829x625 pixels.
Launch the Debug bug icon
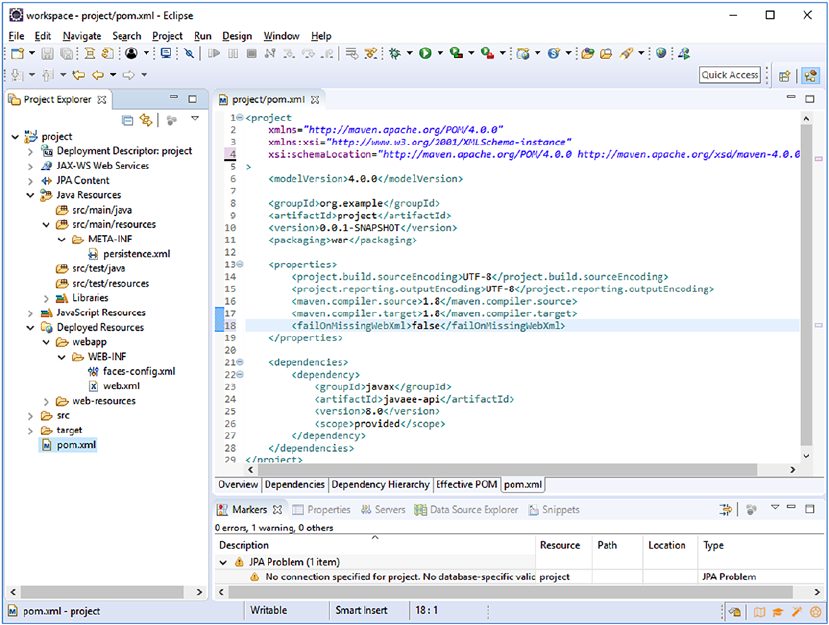(x=394, y=53)
